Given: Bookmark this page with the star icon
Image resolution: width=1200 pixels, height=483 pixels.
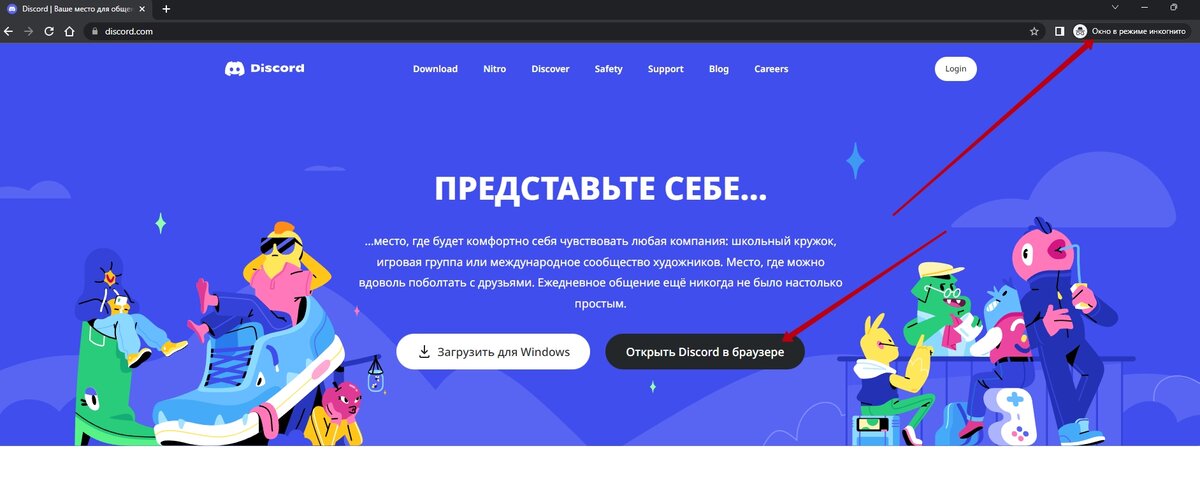Looking at the screenshot, I should pyautogui.click(x=1035, y=31).
